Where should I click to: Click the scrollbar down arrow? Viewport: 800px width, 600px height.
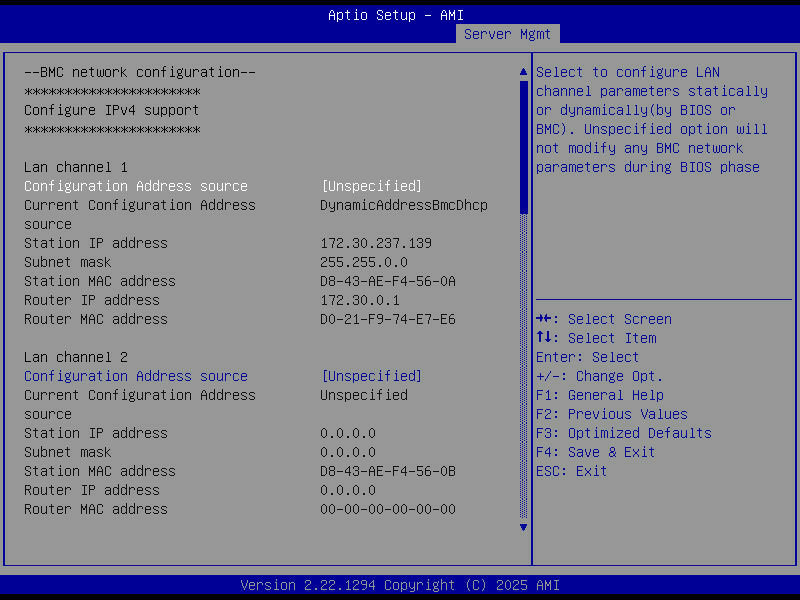[522, 527]
